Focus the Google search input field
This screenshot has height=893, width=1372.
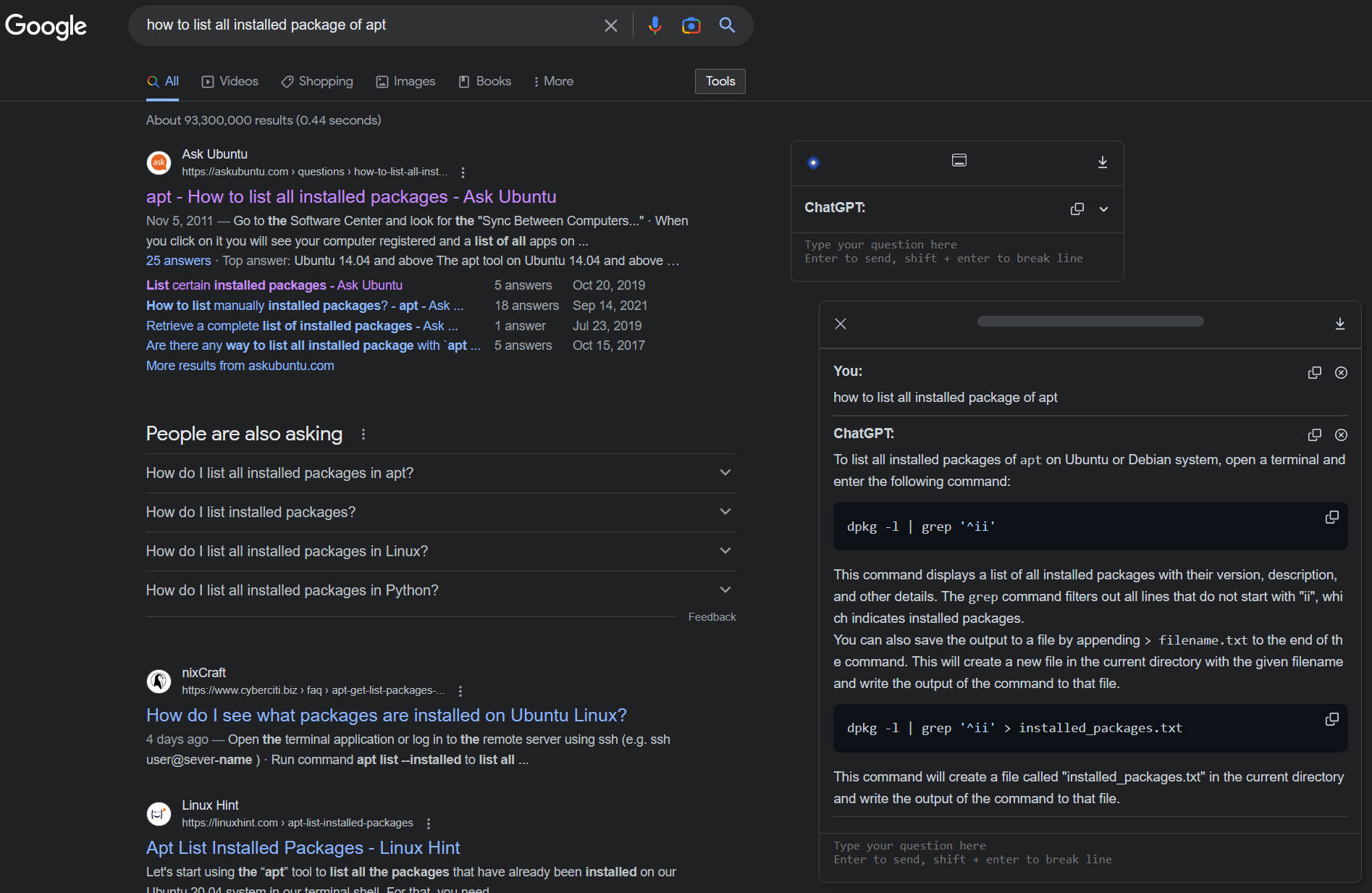click(369, 25)
